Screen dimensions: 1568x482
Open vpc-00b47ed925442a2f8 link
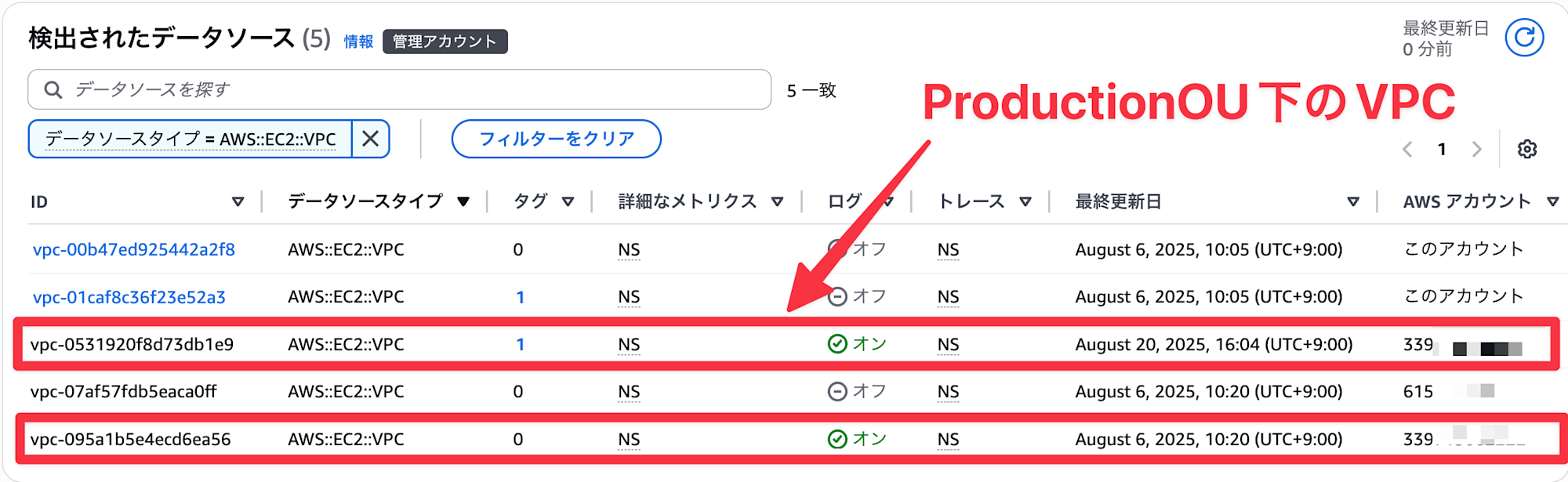click(x=133, y=249)
